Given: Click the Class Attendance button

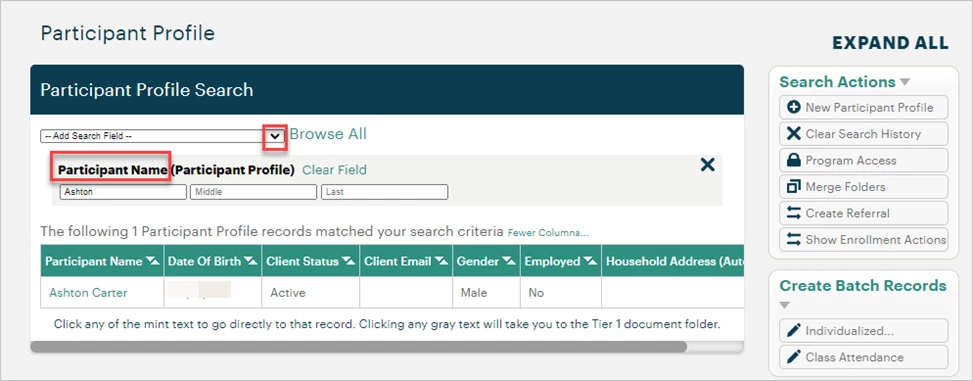Looking at the screenshot, I should coord(863,357).
